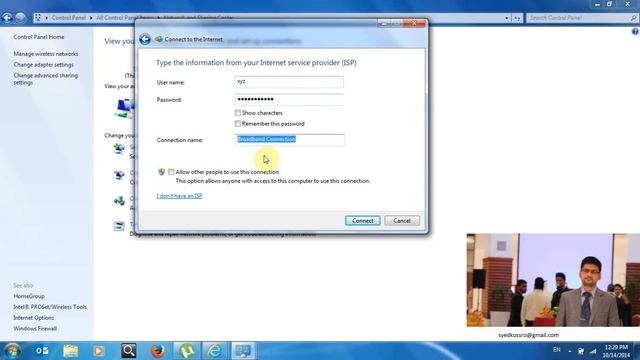Screen dimensions: 640x360
Task: Launch Outlook from the taskbar
Action: (42, 351)
